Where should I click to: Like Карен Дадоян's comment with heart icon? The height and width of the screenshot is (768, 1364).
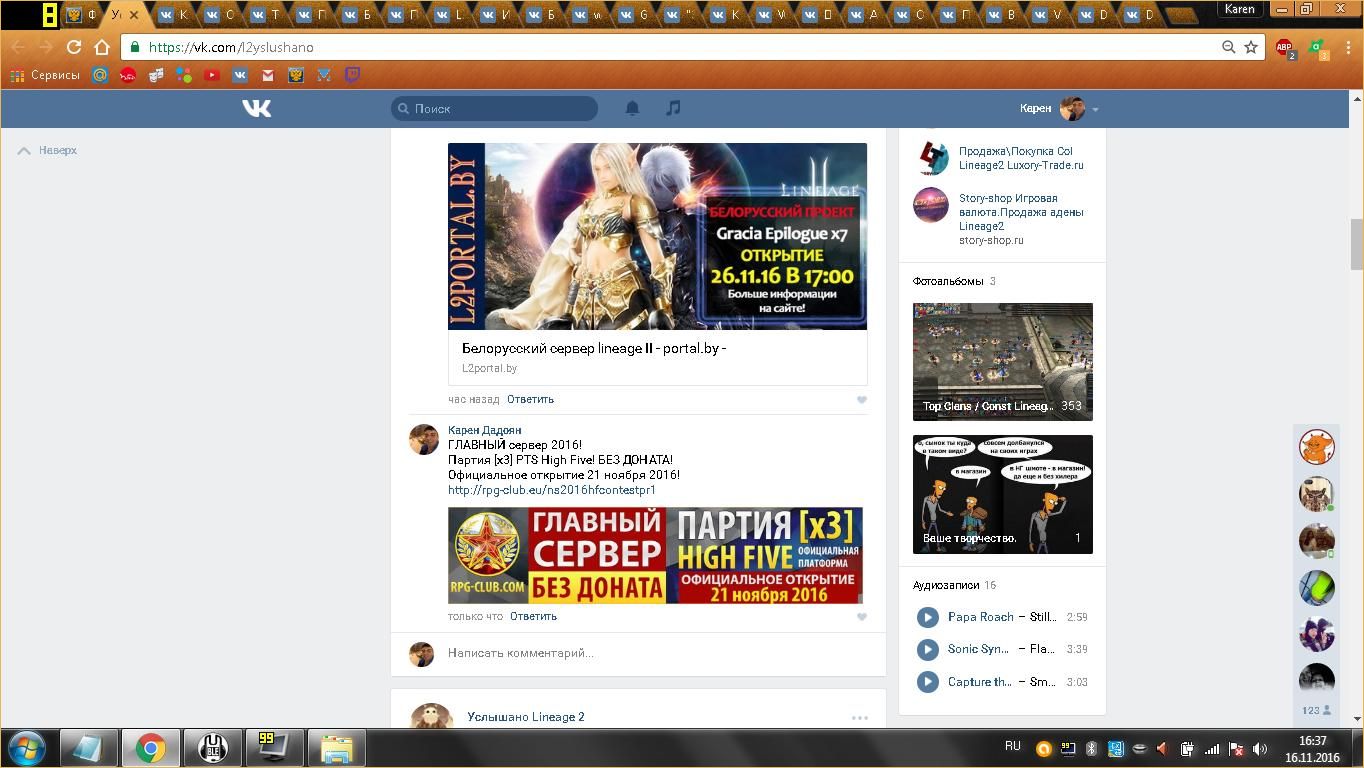coord(861,617)
